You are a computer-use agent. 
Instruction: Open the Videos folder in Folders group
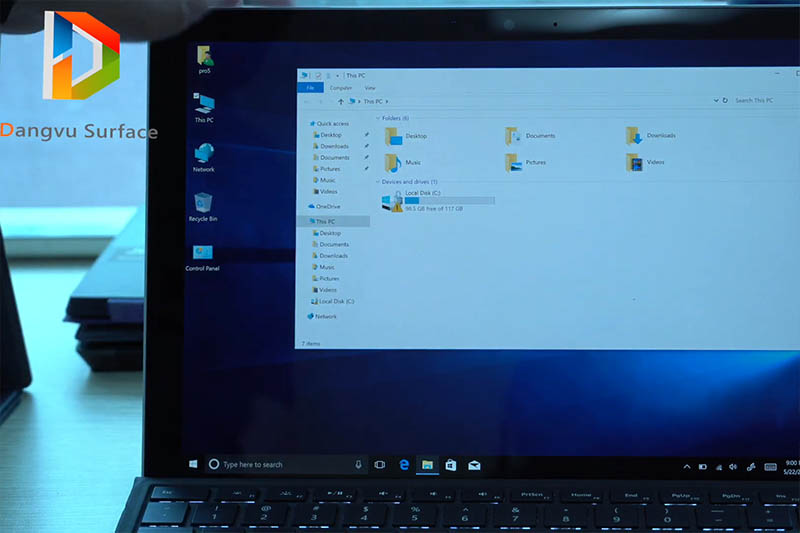[645, 162]
